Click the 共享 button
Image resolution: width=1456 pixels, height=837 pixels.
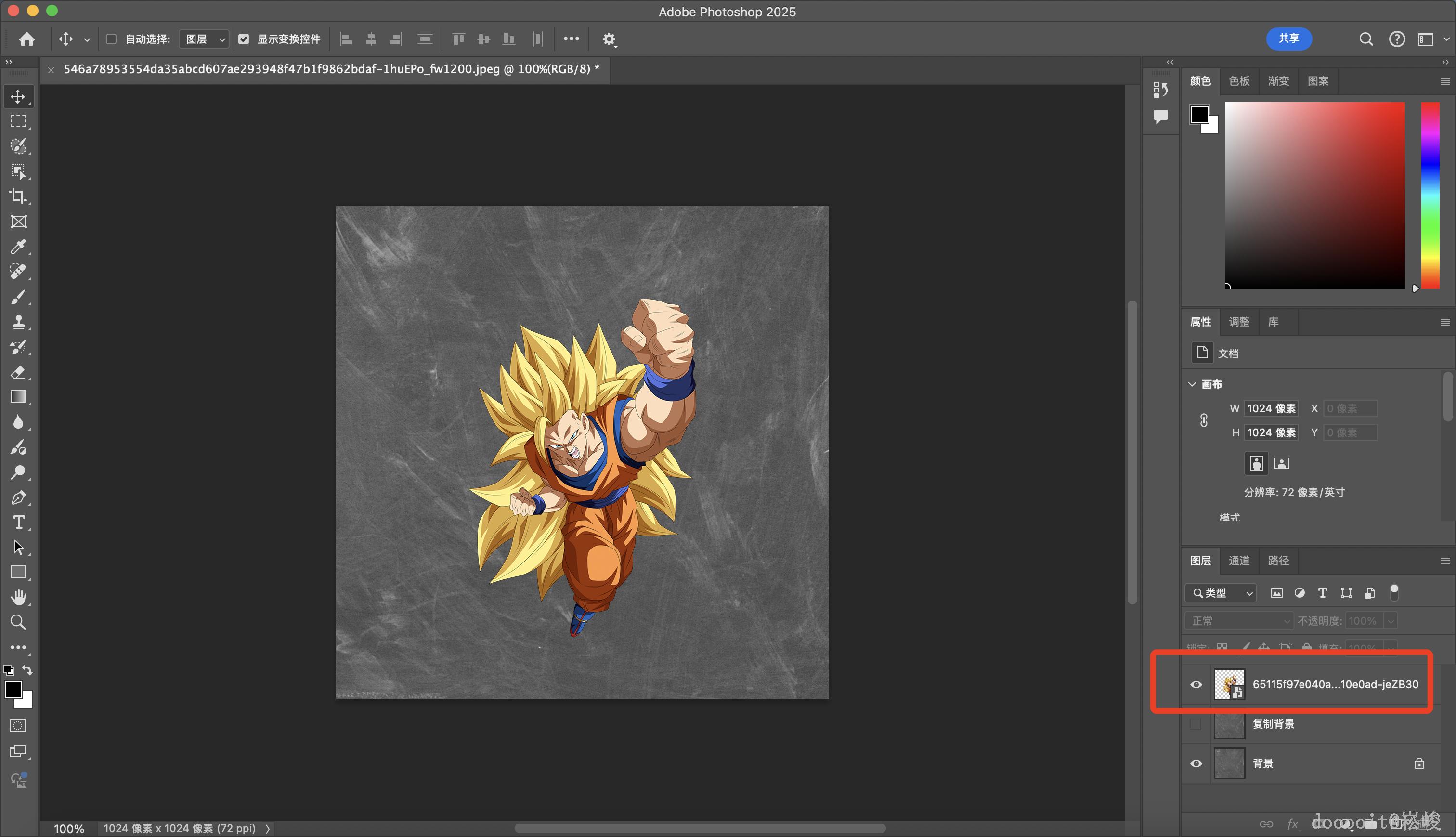[1288, 39]
